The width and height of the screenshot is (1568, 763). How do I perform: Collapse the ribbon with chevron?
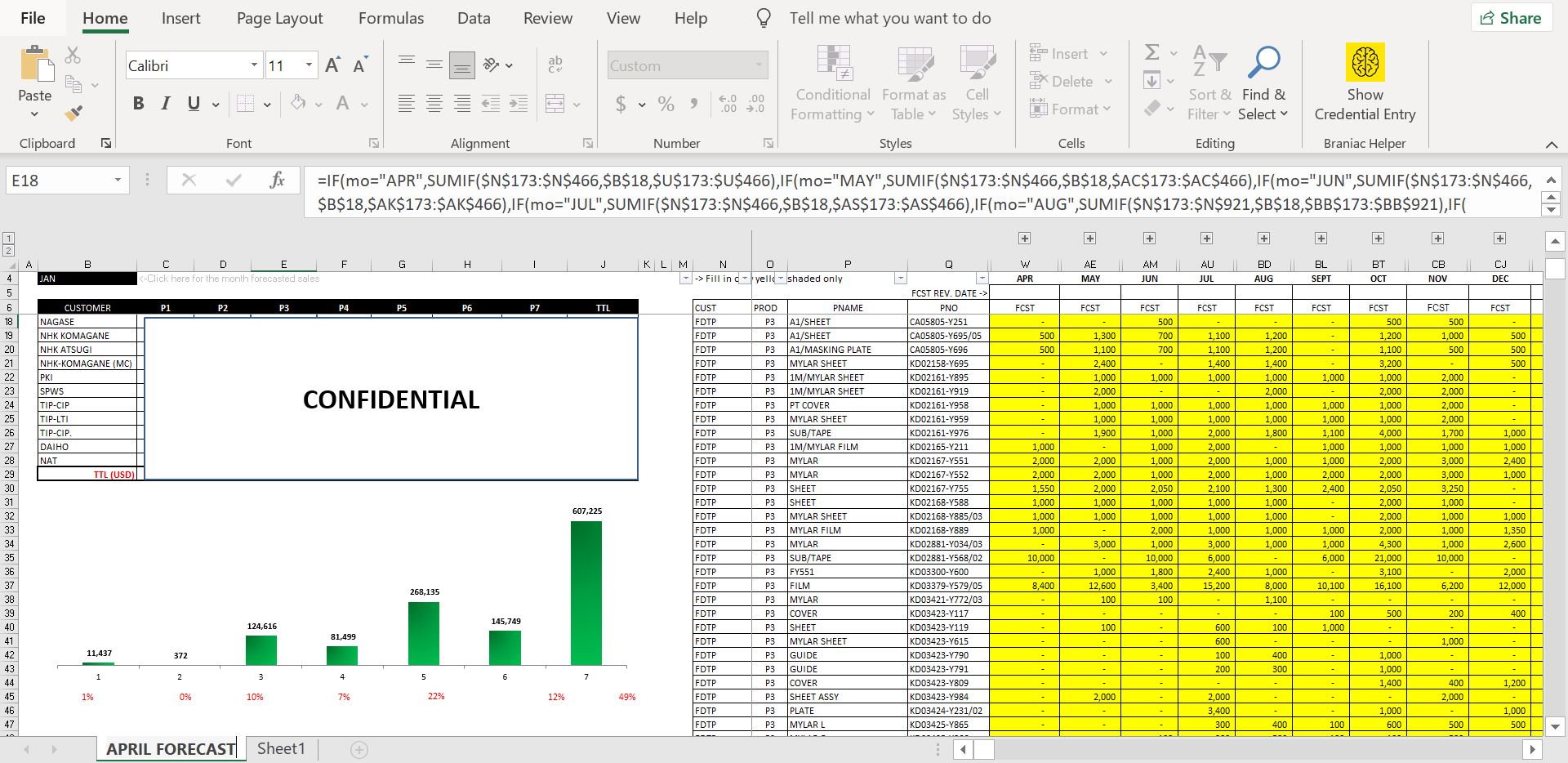tap(1551, 145)
